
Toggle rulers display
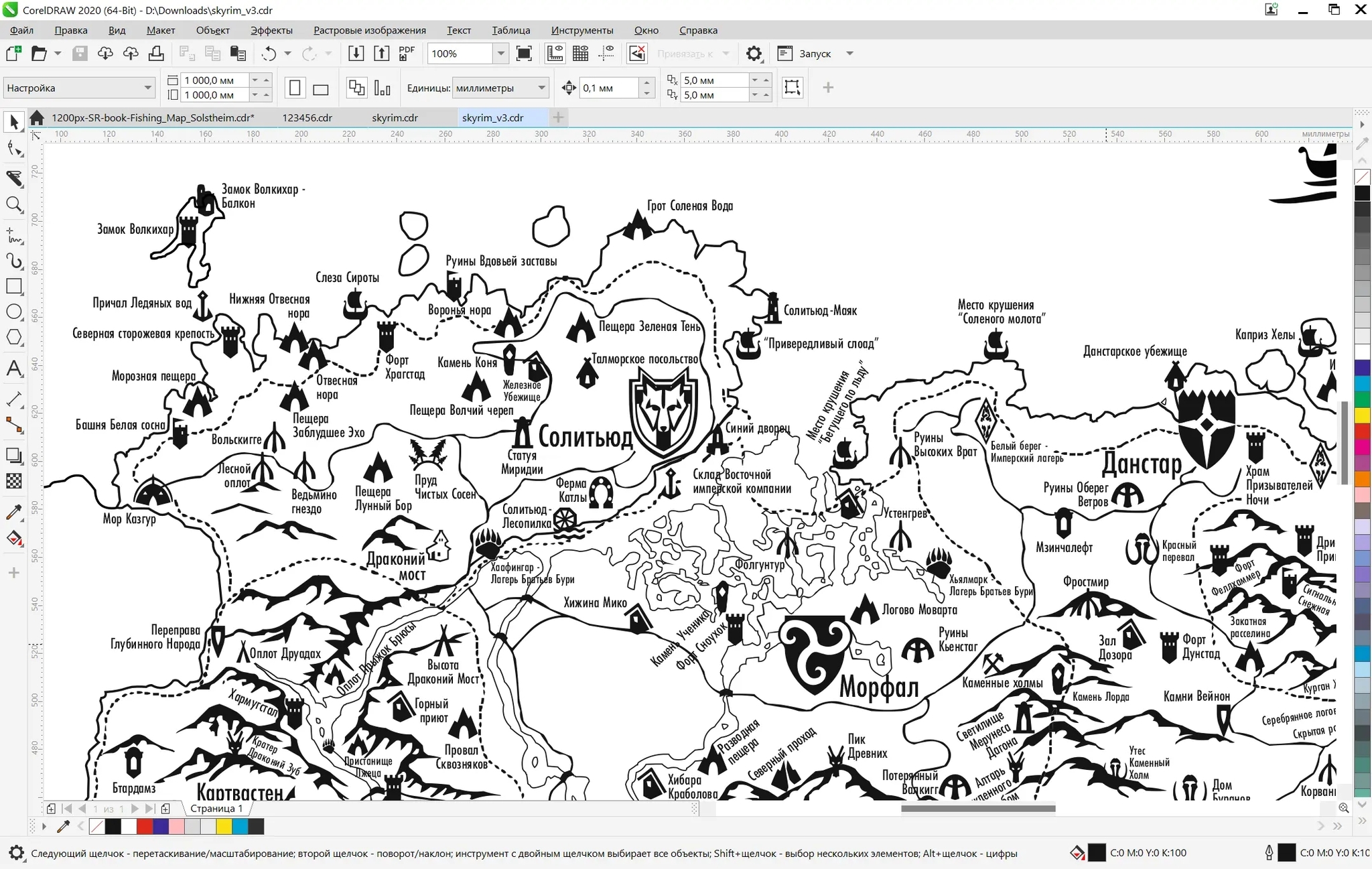coord(555,54)
